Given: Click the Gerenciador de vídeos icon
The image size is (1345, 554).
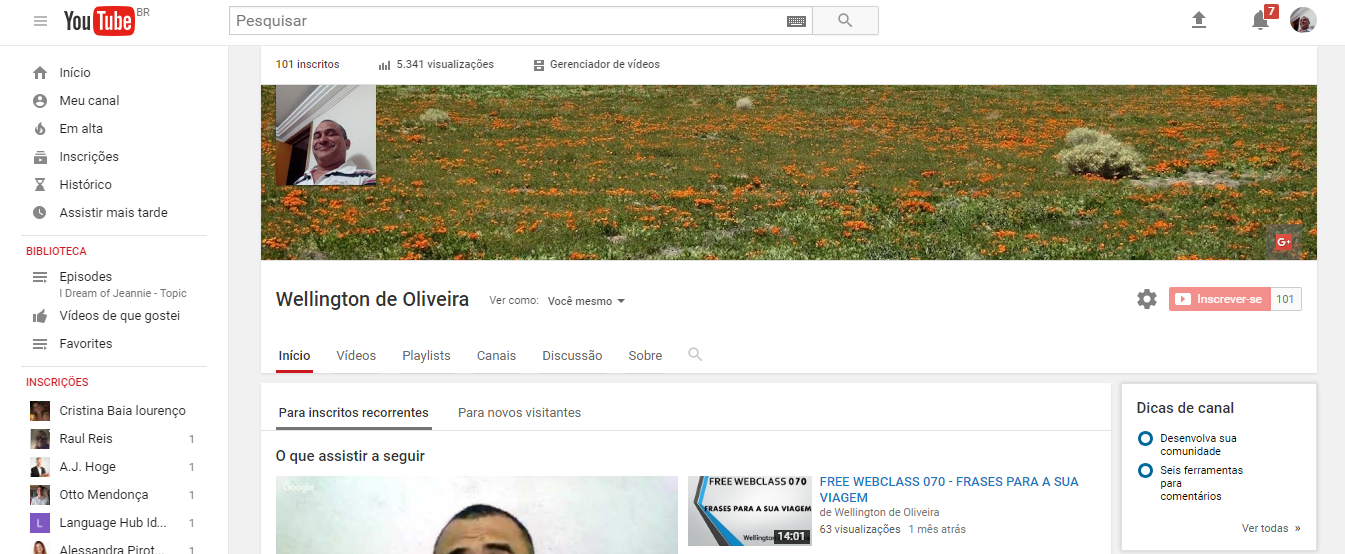Looking at the screenshot, I should (539, 65).
